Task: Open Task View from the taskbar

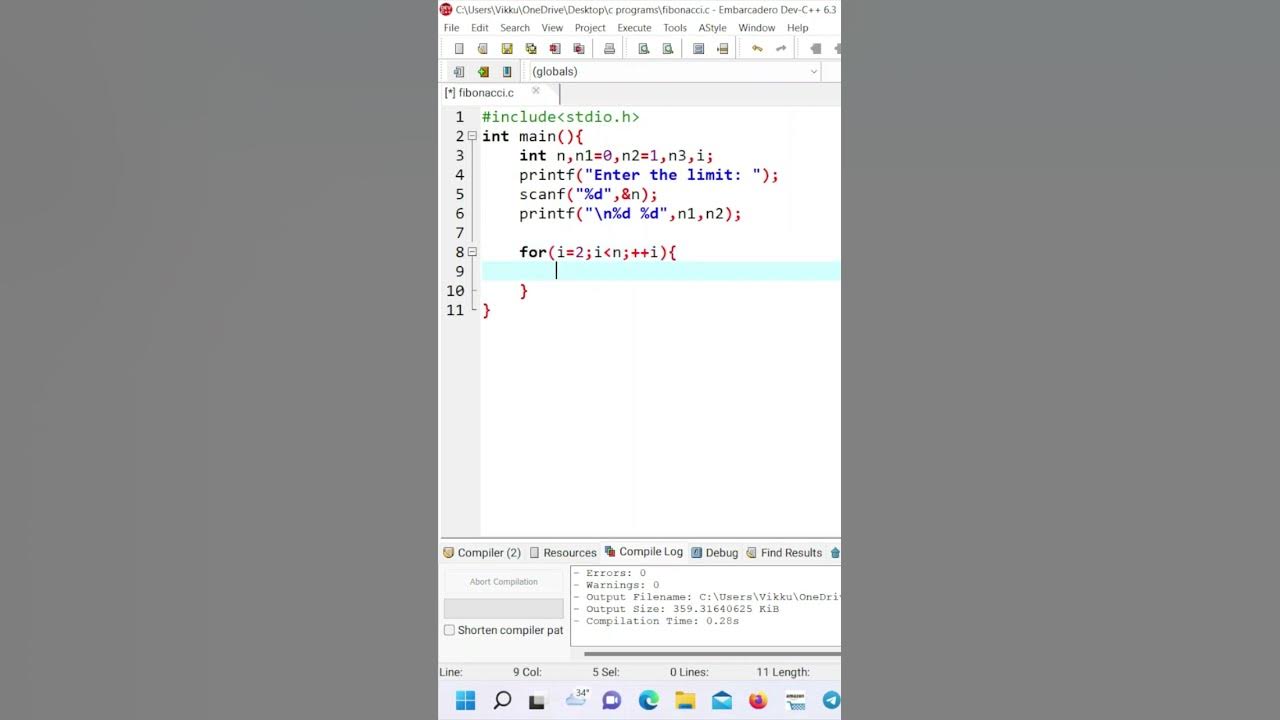Action: tap(537, 702)
